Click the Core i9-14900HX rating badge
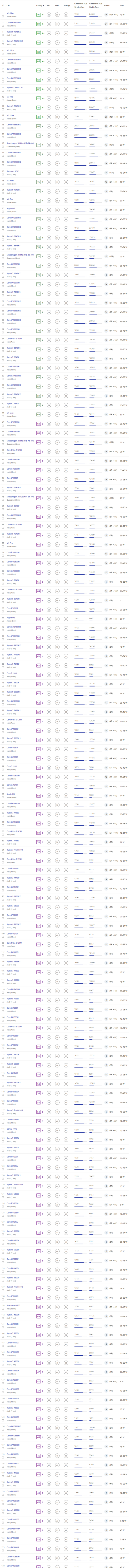The height and width of the screenshot is (1568, 129). (38, 23)
